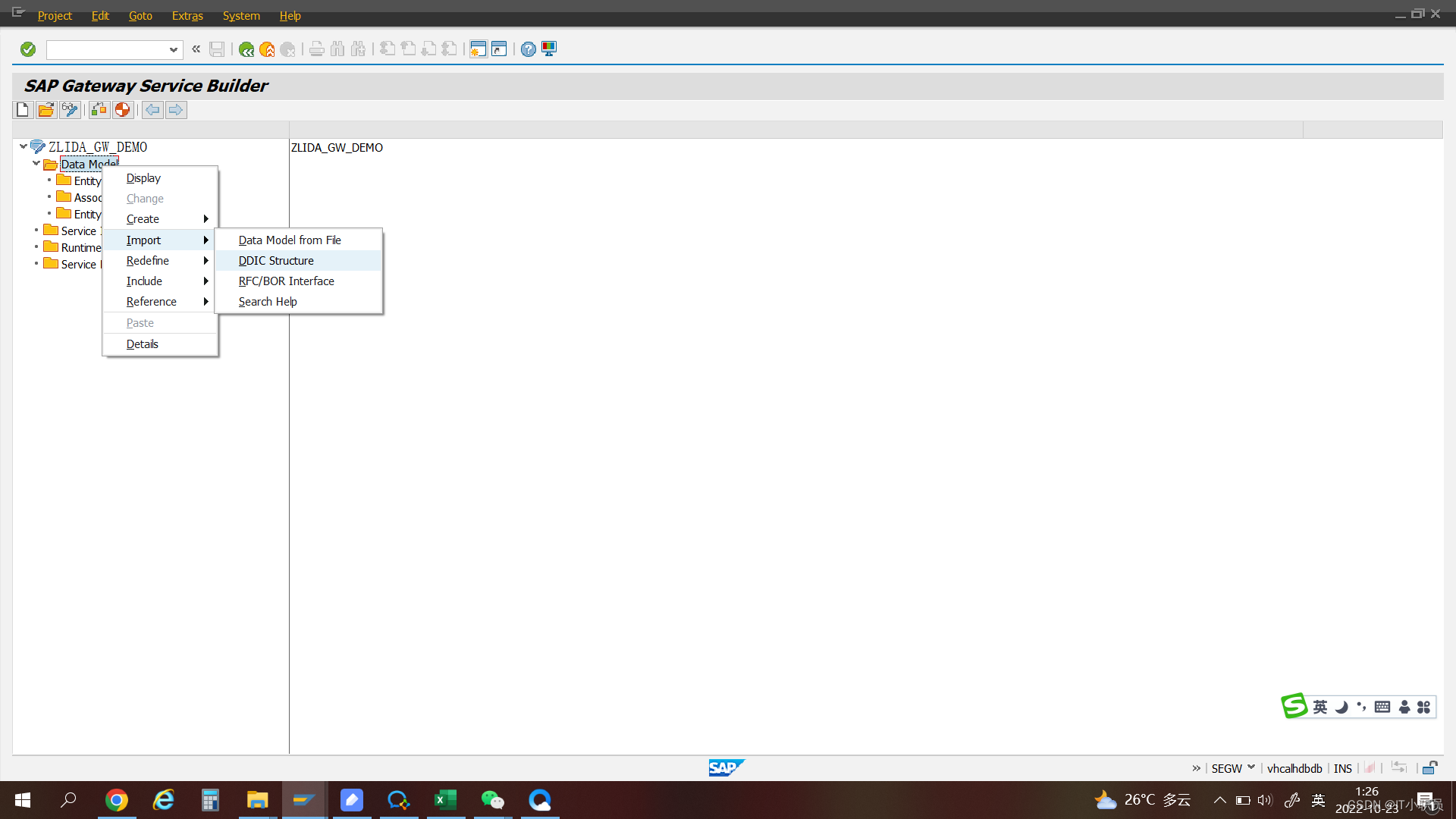Click the green Back arrow icon

[246, 49]
